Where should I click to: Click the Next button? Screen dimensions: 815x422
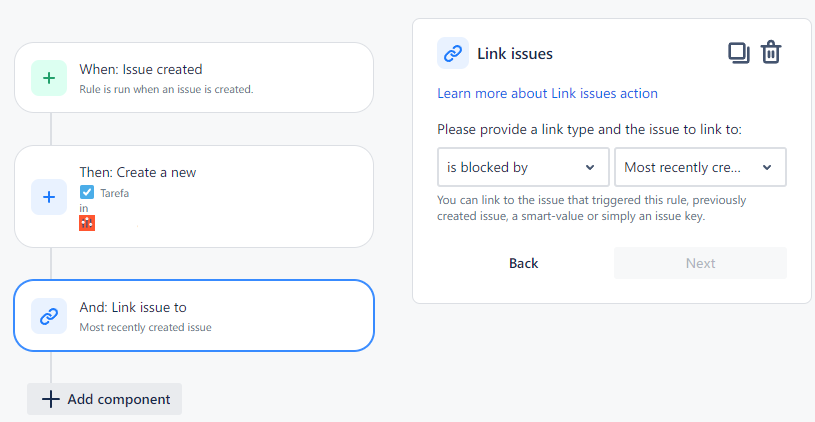point(700,263)
